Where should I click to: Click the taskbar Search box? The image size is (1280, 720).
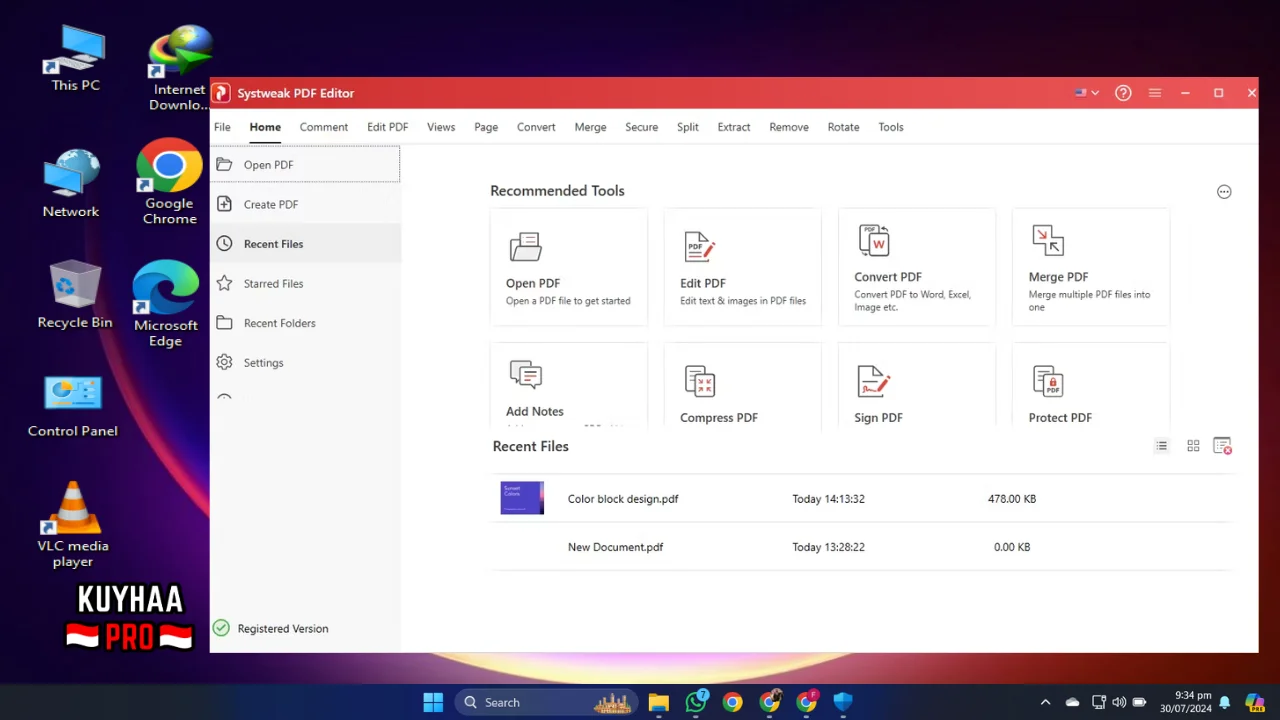coord(547,702)
